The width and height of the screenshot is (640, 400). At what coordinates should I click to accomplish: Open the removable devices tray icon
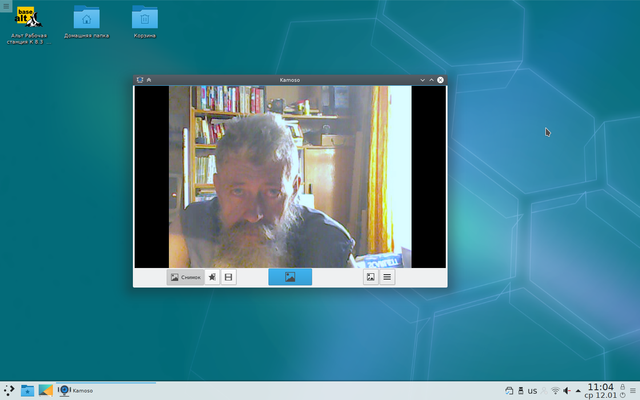pos(520,391)
